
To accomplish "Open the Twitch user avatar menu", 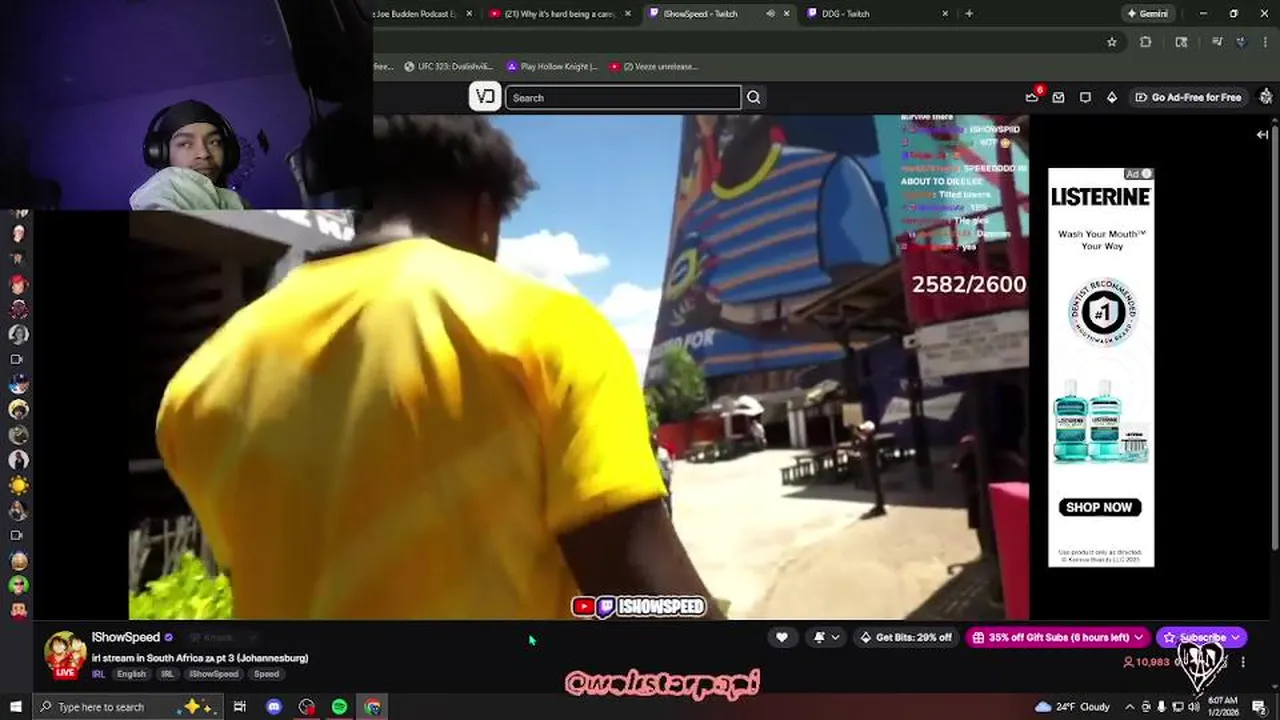I will pyautogui.click(x=1267, y=97).
